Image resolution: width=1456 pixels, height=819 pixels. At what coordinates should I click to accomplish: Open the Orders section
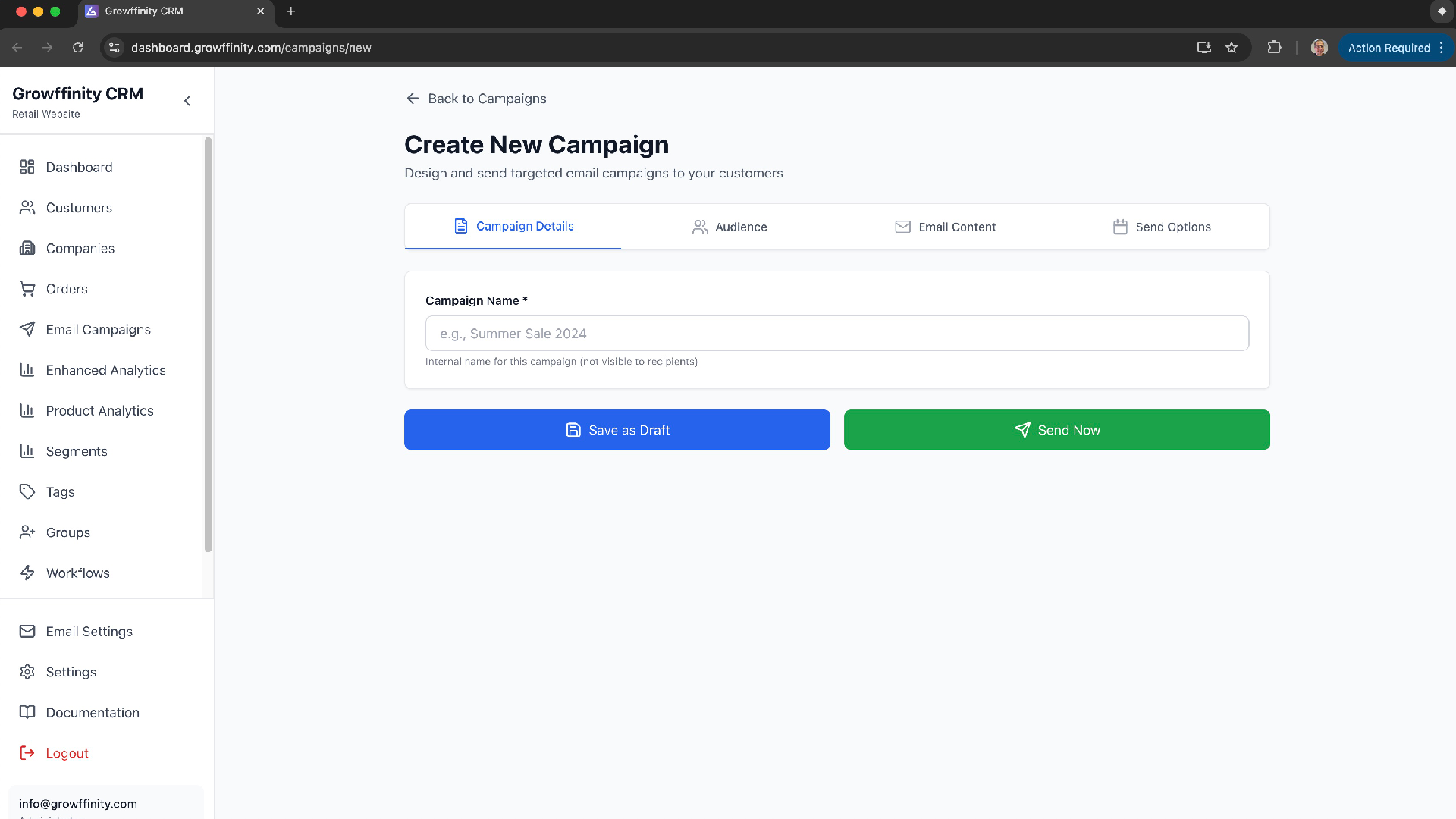click(x=66, y=289)
